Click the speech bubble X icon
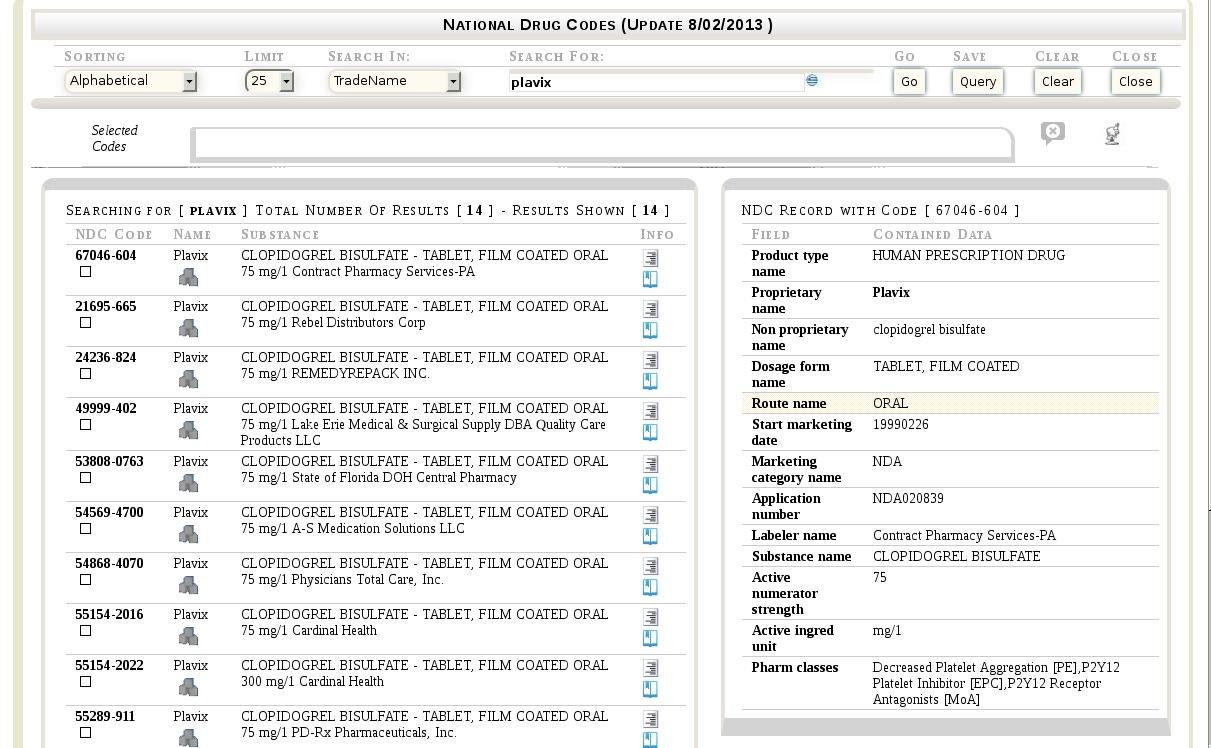This screenshot has width=1211, height=748. click(x=1052, y=133)
